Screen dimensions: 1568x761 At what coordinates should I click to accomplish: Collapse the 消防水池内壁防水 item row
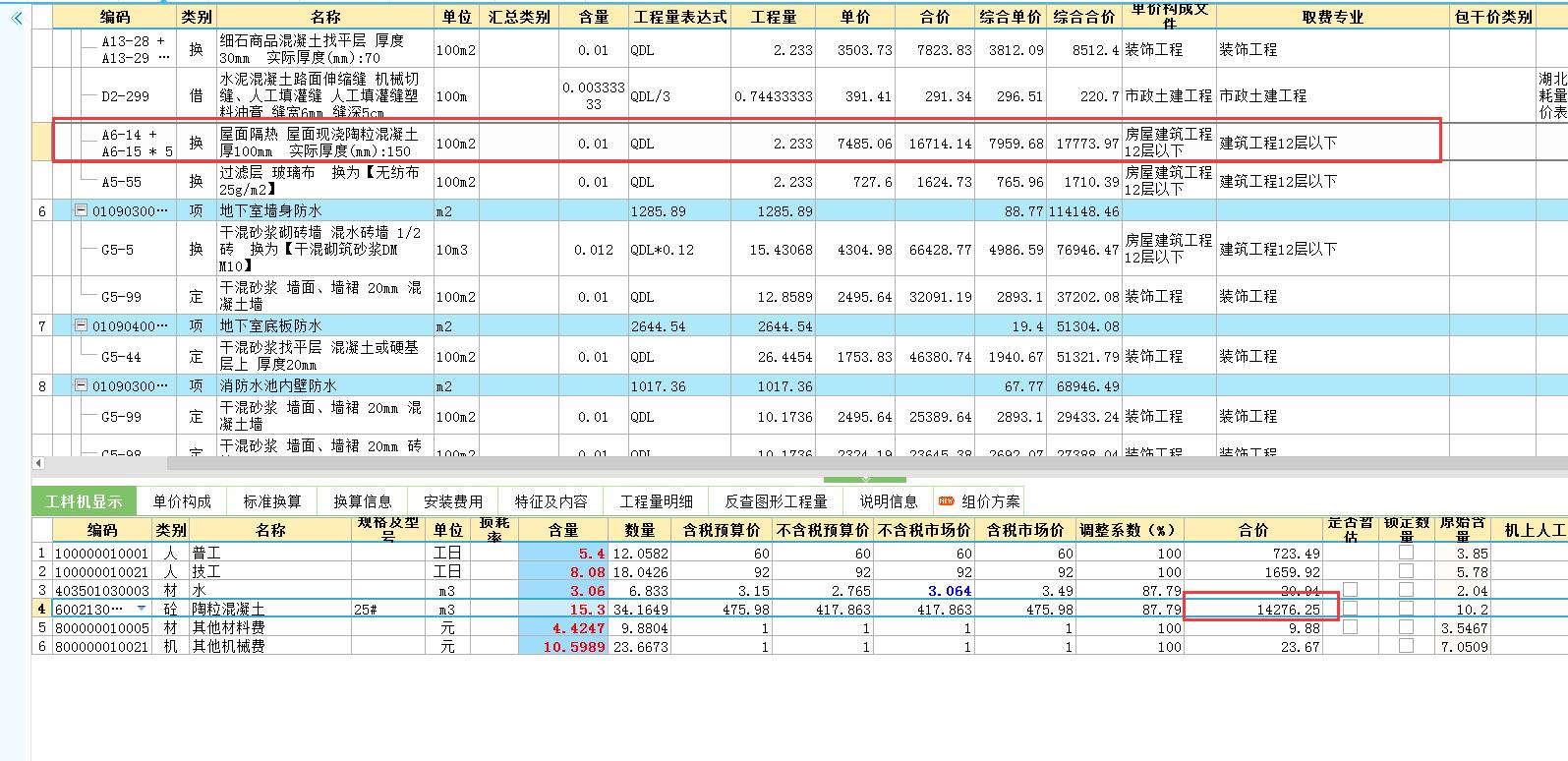click(x=82, y=386)
